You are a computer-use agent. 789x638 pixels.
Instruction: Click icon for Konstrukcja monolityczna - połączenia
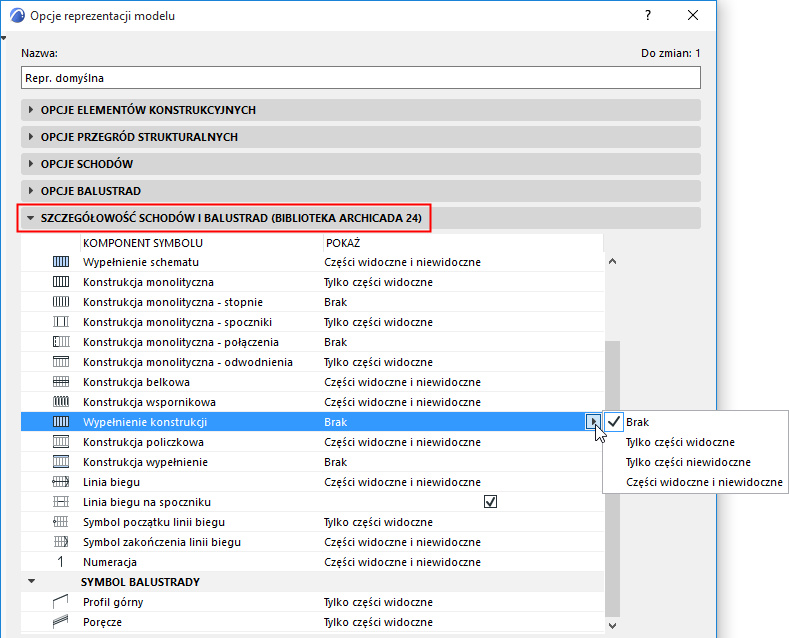tap(61, 342)
